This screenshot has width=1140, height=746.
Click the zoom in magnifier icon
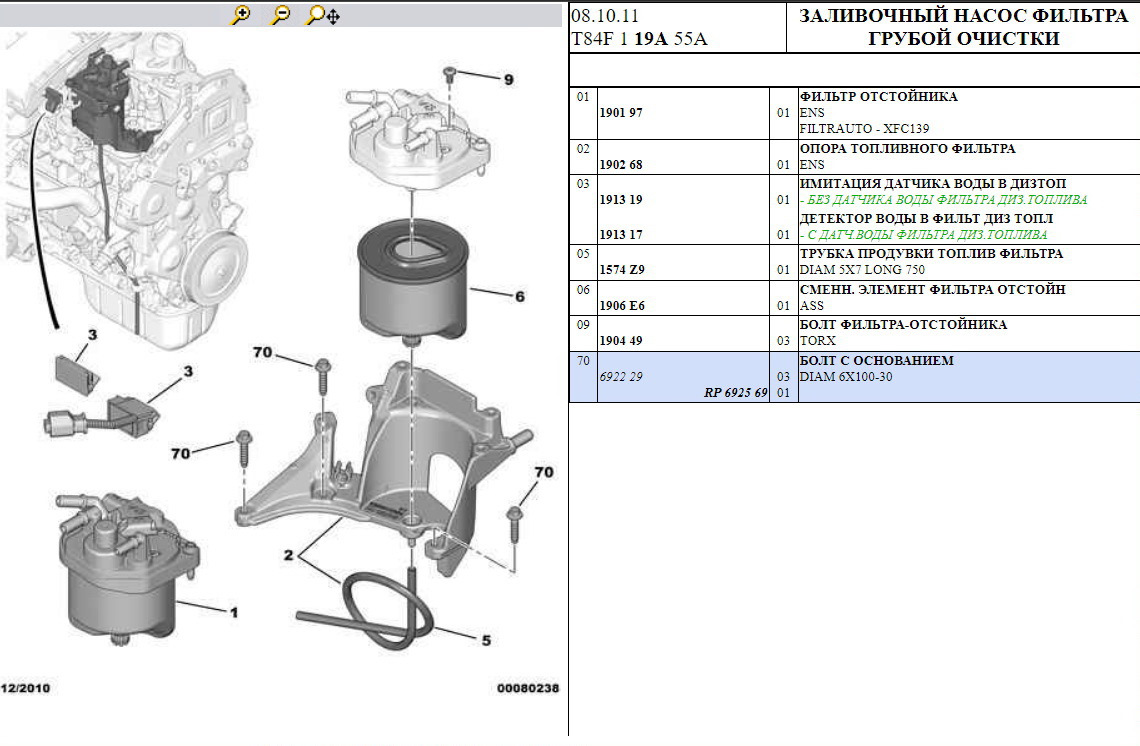pyautogui.click(x=240, y=15)
